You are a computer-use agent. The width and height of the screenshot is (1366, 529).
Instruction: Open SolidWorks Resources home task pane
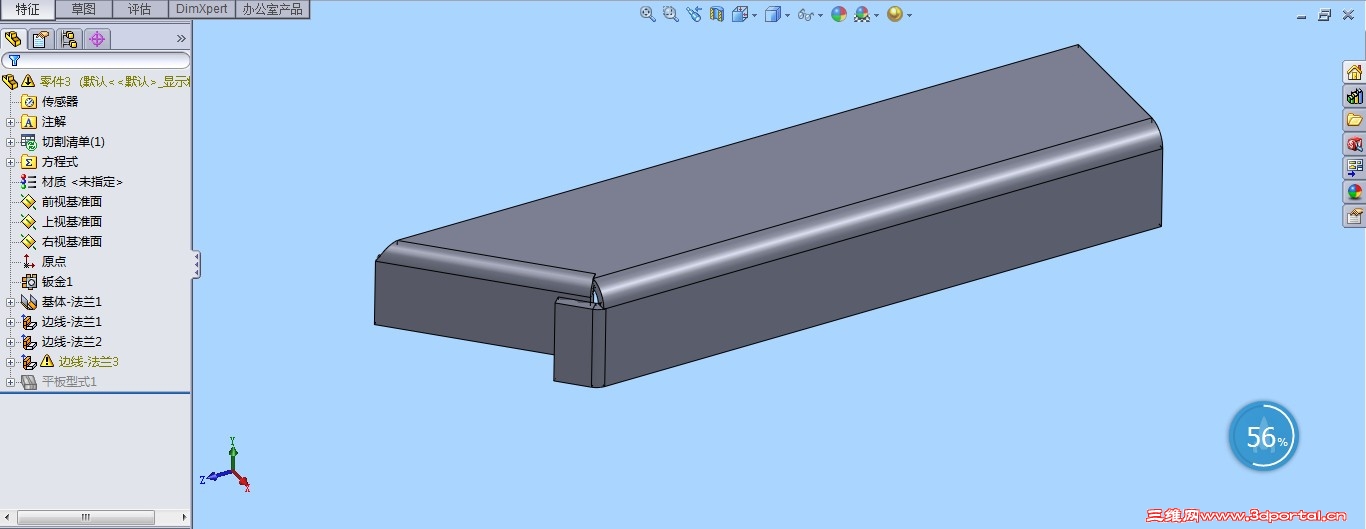pyautogui.click(x=1354, y=72)
